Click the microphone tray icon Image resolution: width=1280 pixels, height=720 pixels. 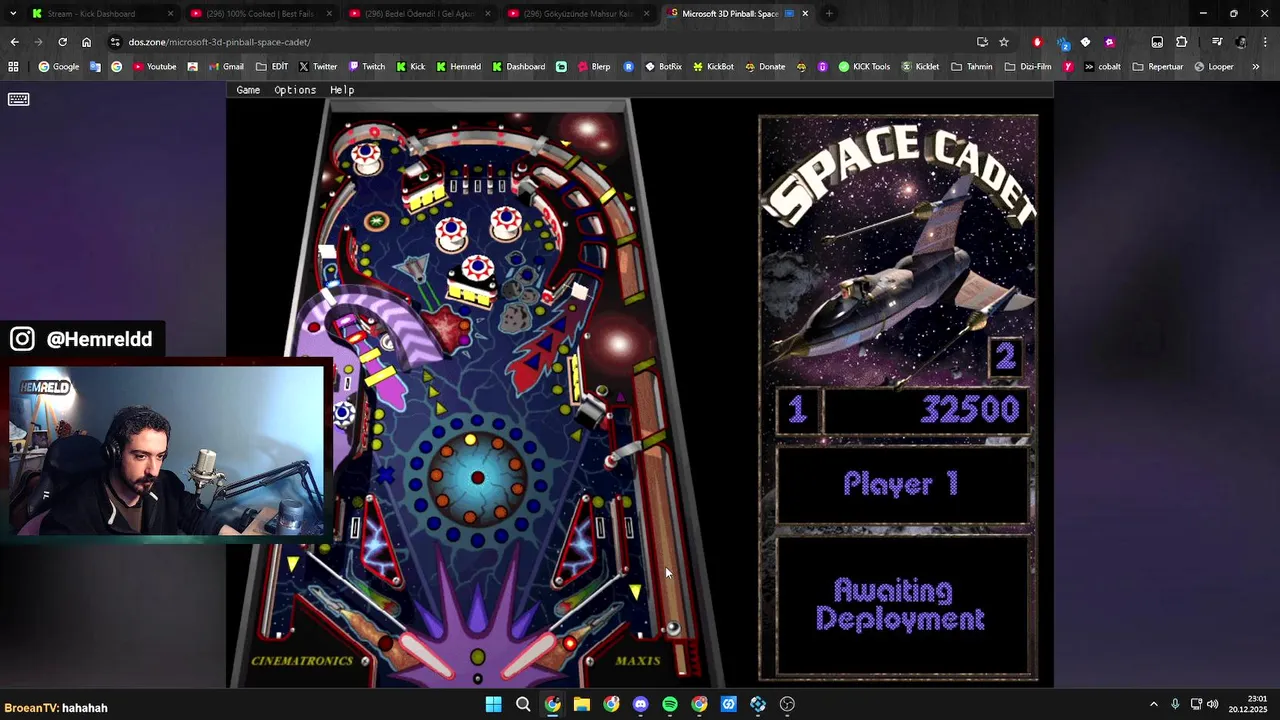[1175, 704]
